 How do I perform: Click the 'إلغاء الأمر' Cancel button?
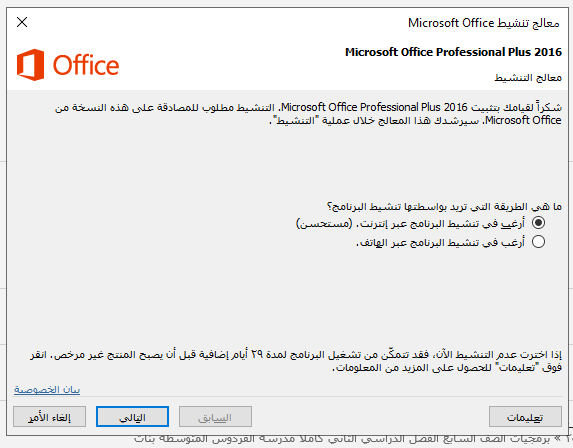49,417
